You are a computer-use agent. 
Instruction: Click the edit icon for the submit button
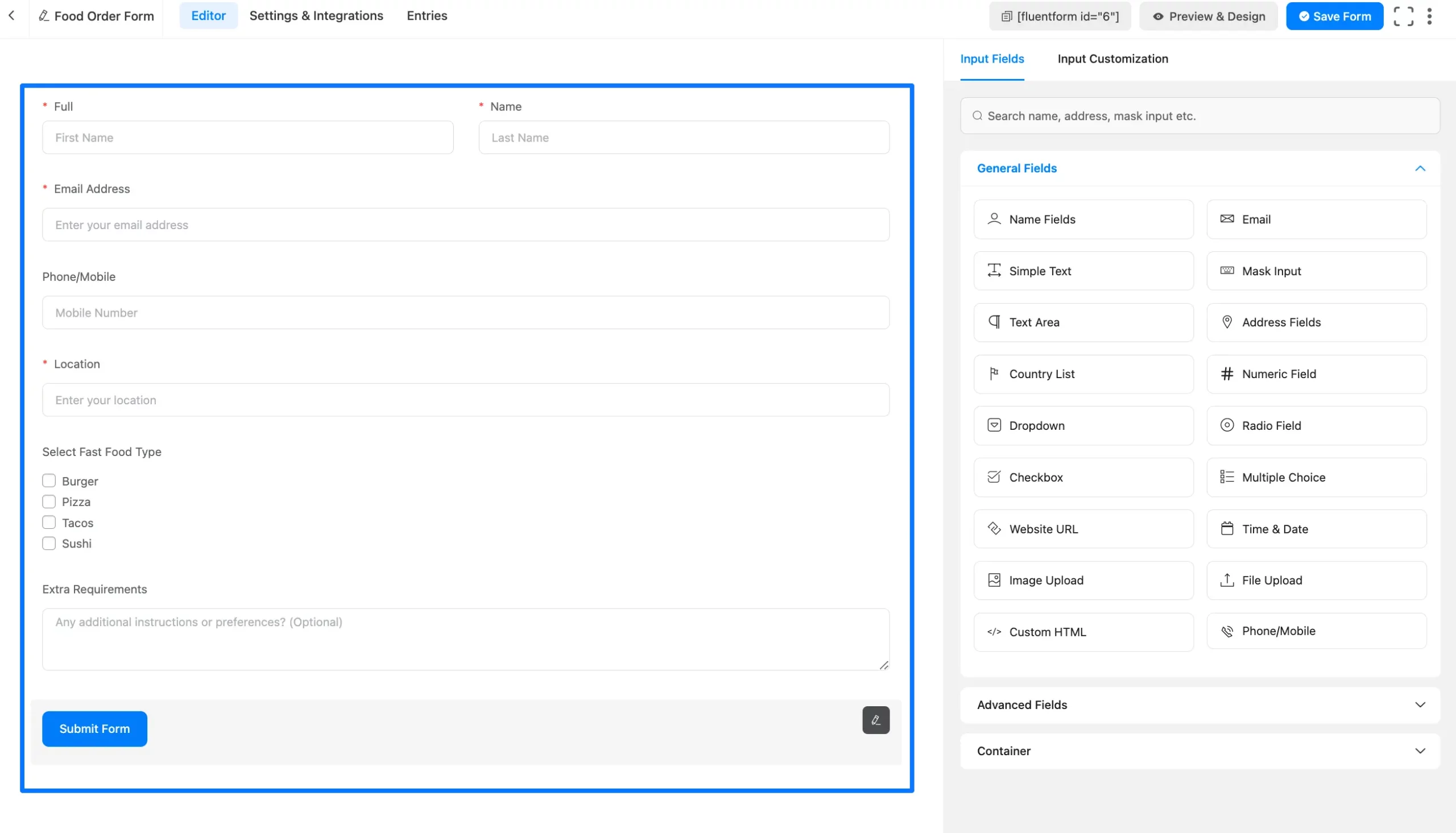pos(875,720)
